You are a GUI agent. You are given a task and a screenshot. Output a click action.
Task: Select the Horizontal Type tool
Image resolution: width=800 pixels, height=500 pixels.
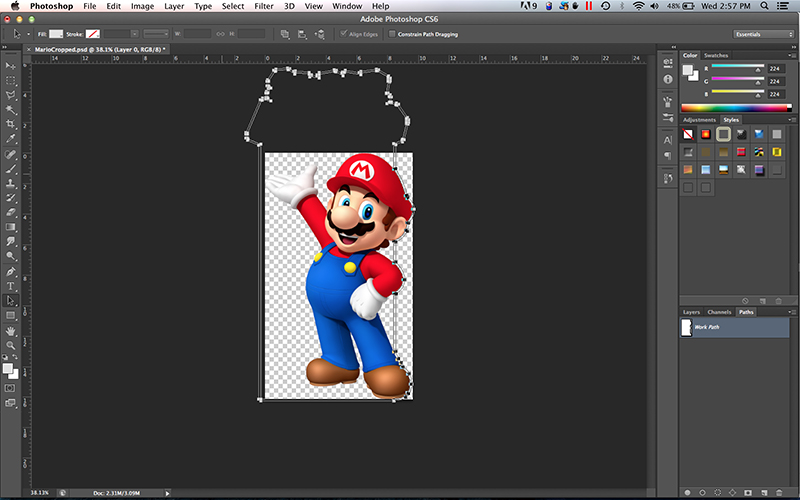pyautogui.click(x=10, y=286)
